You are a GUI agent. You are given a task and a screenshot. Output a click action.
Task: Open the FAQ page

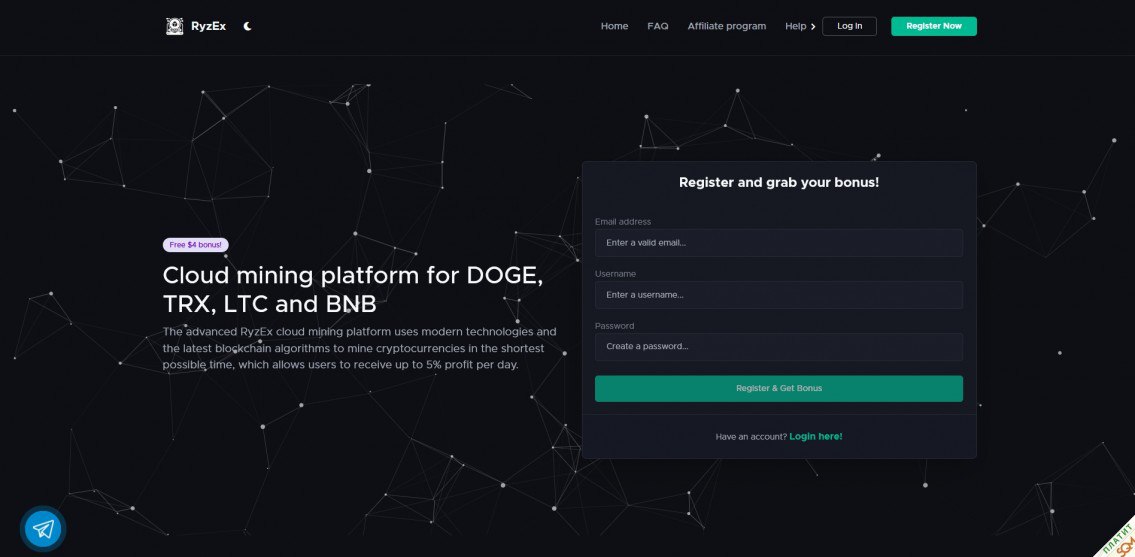[658, 26]
